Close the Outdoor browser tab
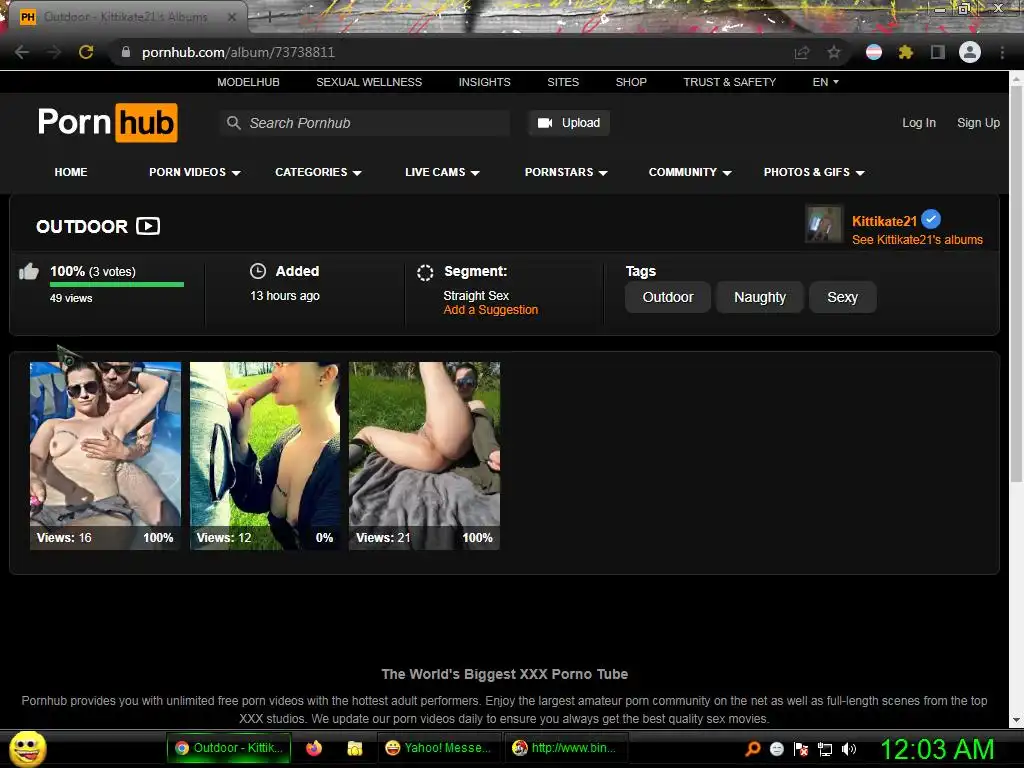This screenshot has width=1024, height=768. [232, 18]
